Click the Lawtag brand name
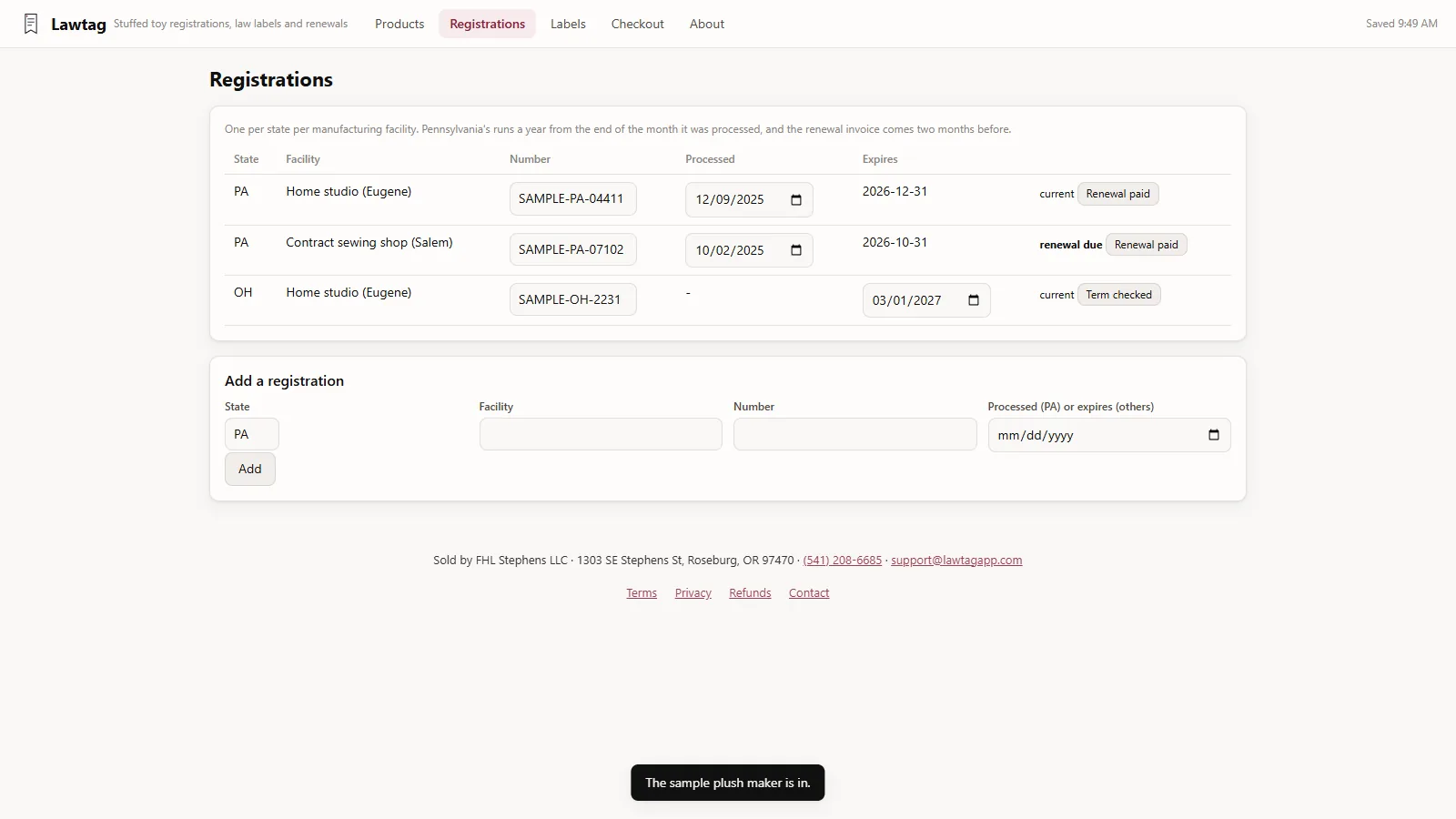 coord(78,25)
